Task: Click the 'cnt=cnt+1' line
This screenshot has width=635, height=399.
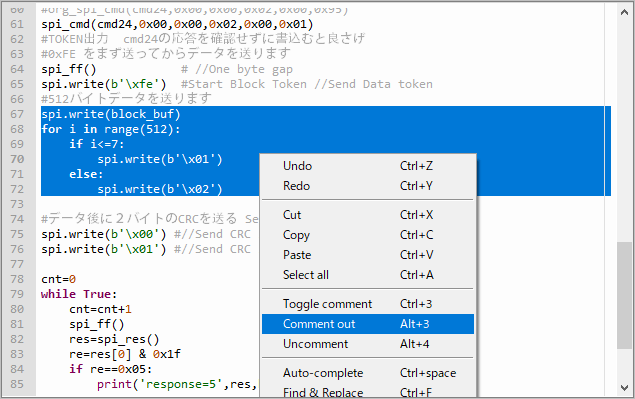Action: click(x=100, y=309)
